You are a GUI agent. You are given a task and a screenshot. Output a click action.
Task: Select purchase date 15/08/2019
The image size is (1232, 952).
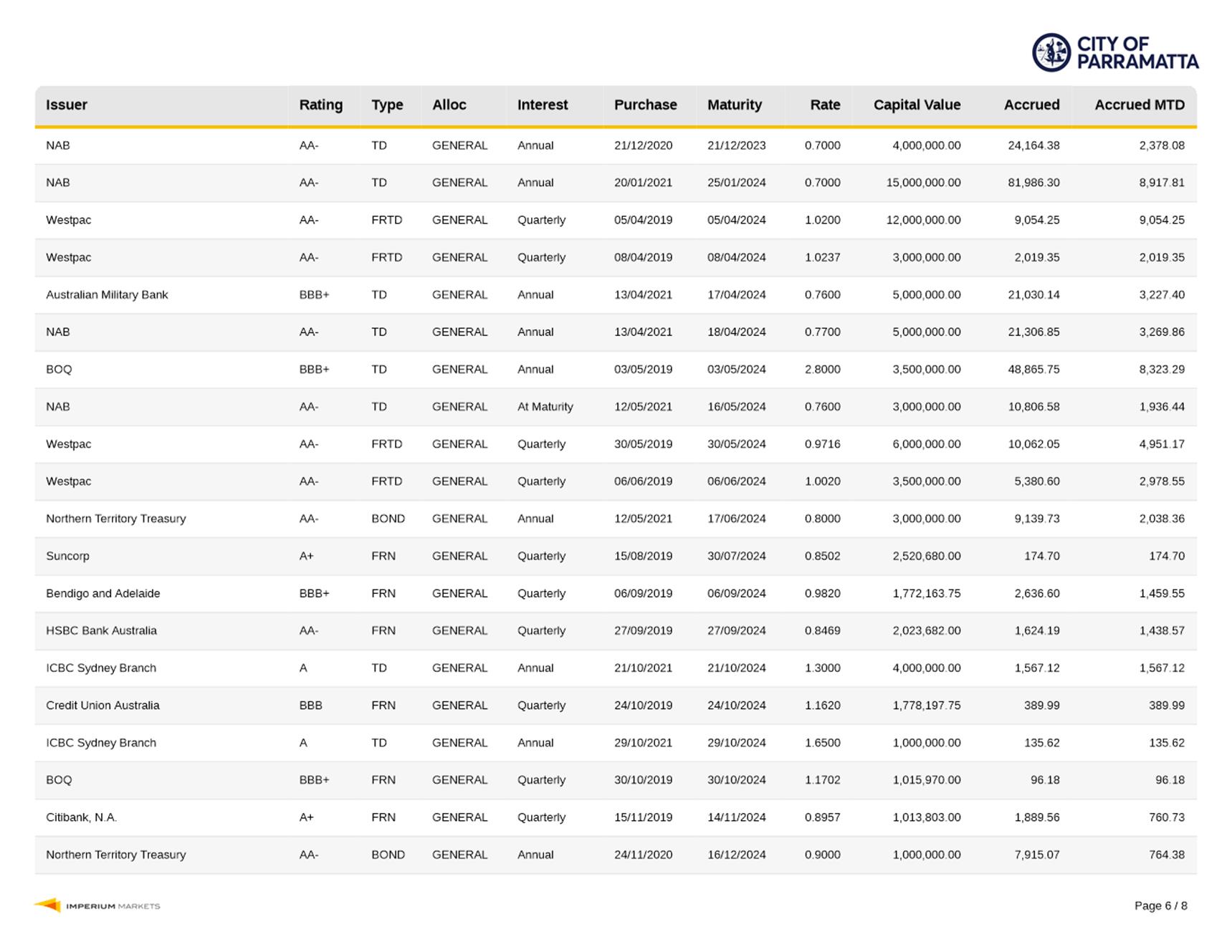(643, 556)
